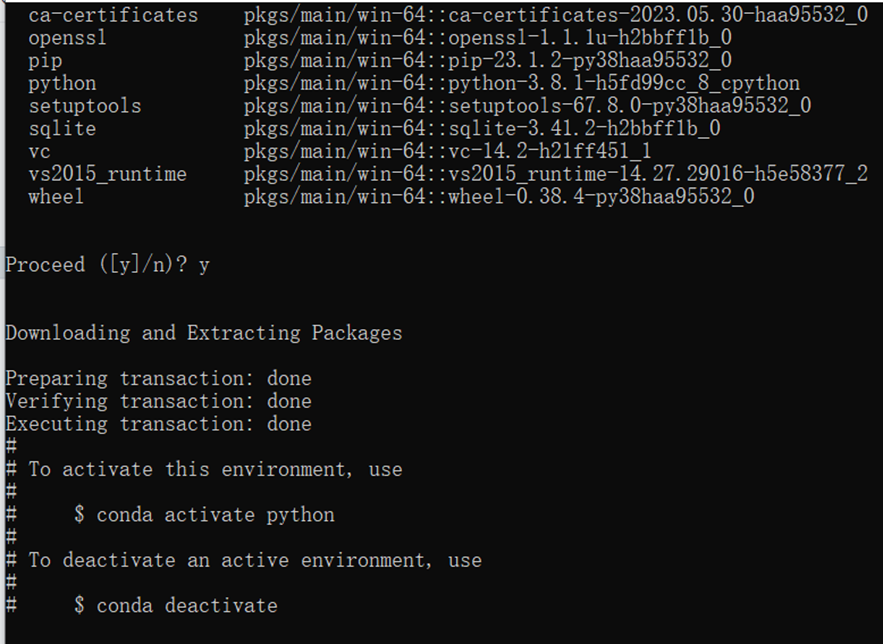This screenshot has height=644, width=883.
Task: Click the 'Downloading and Extracting Packages' line
Action: (x=204, y=333)
